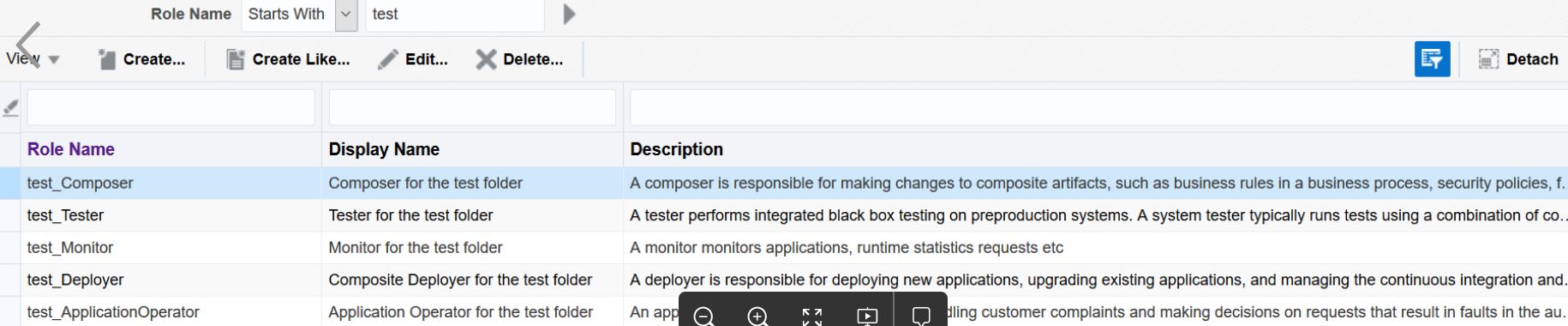Image resolution: width=1568 pixels, height=326 pixels.
Task: Click the fit to screen icon
Action: [812, 317]
